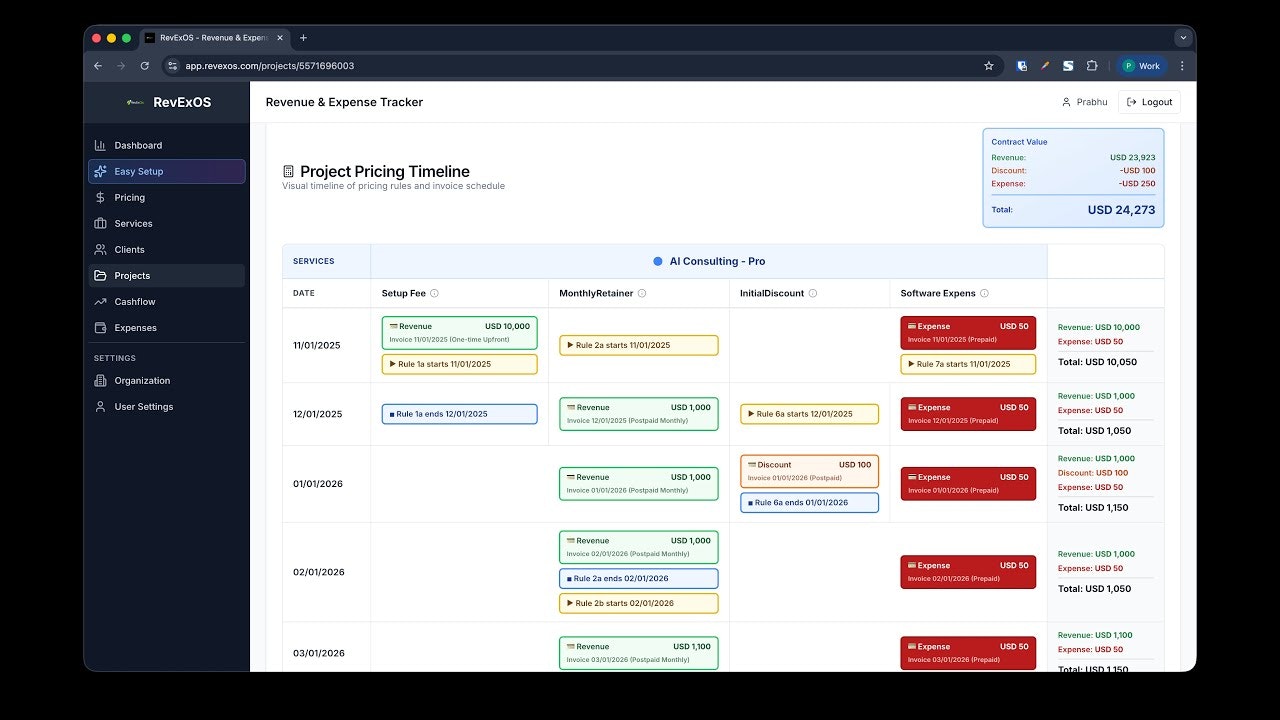Click the AI Consulting - Pro service header
The image size is (1280, 720).
709,261
